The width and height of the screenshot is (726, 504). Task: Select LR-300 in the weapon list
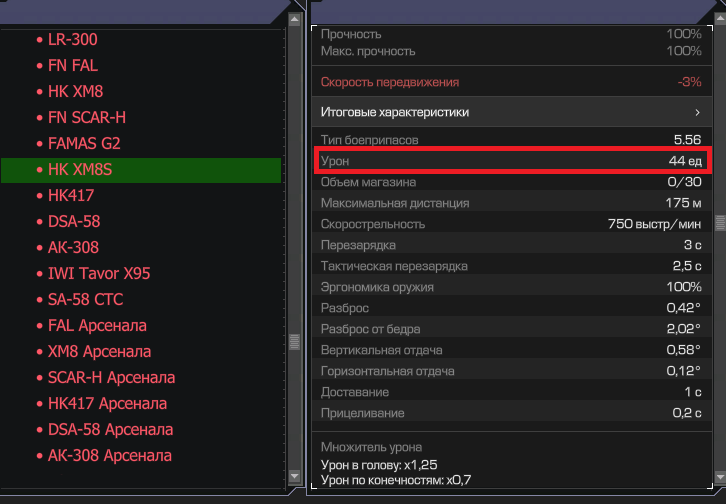tap(72, 39)
